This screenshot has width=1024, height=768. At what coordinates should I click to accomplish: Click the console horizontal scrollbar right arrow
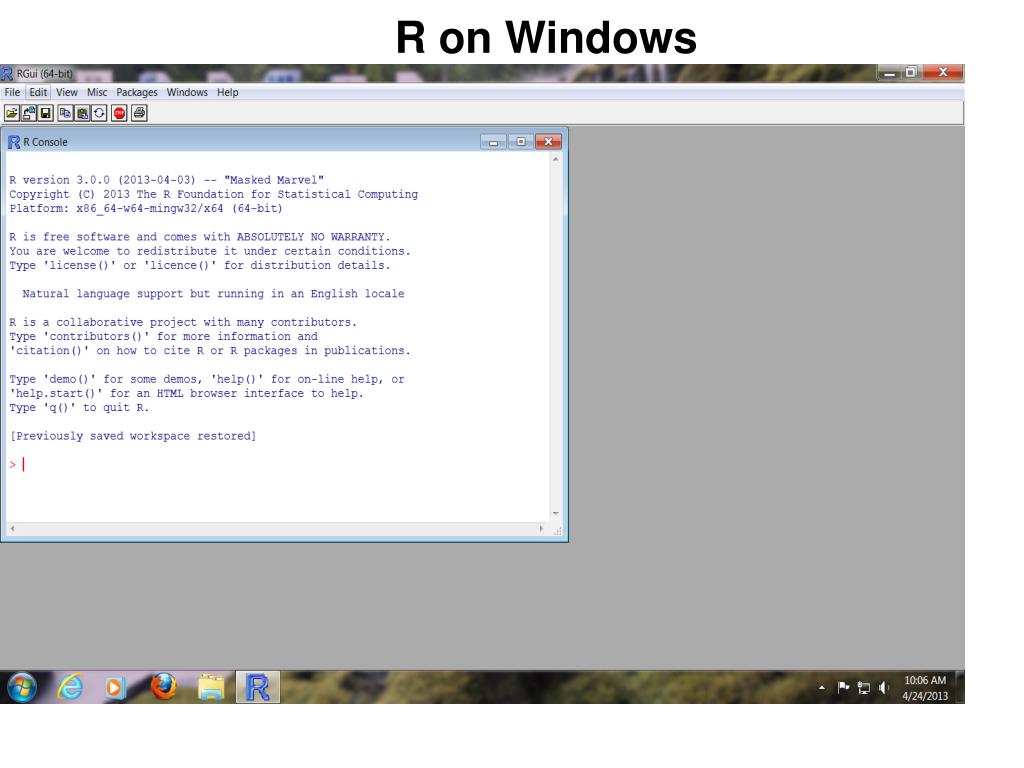click(x=541, y=529)
